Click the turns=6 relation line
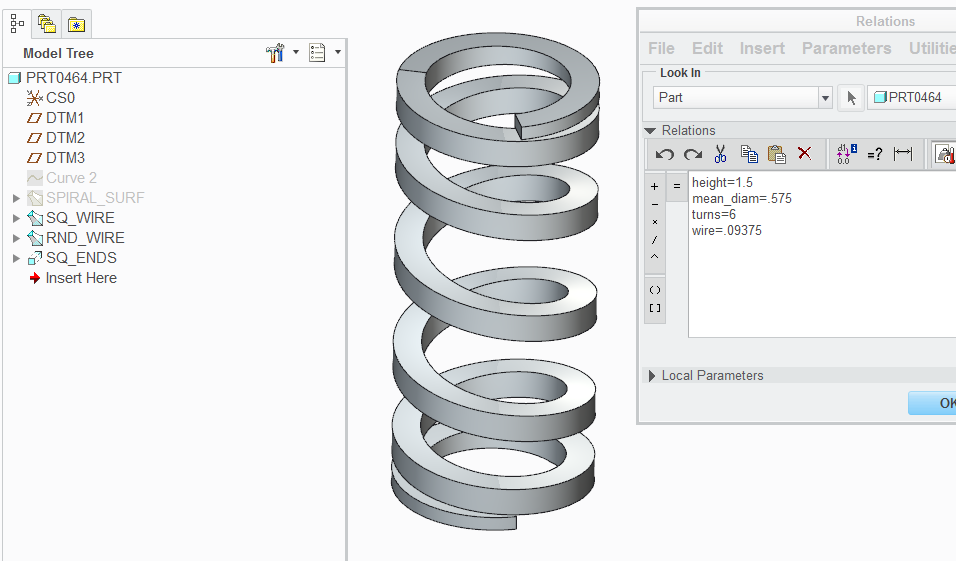This screenshot has width=956, height=561. [713, 215]
